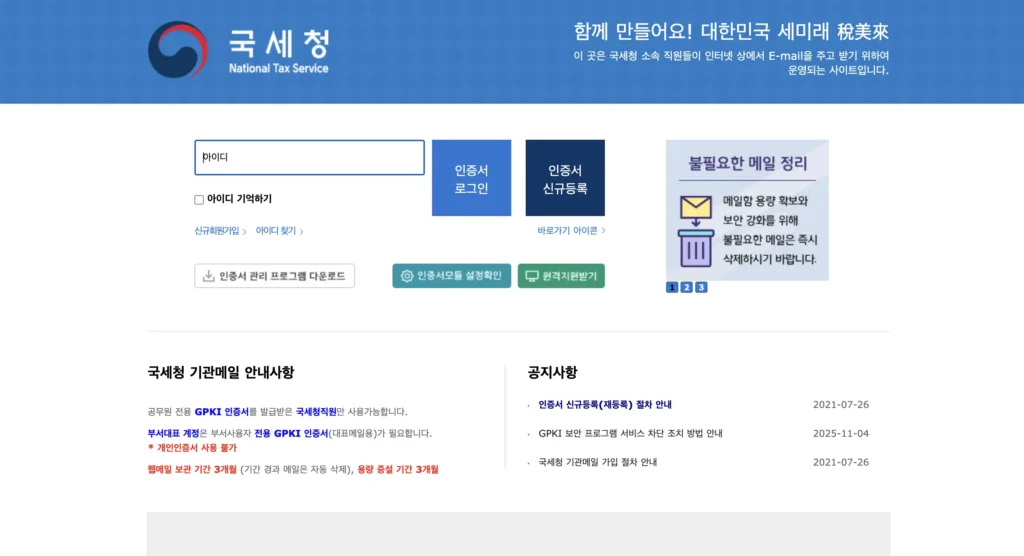This screenshot has width=1024, height=556.
Task: Click the * 개인인증서 사용 불가 text
Action: 192,448
